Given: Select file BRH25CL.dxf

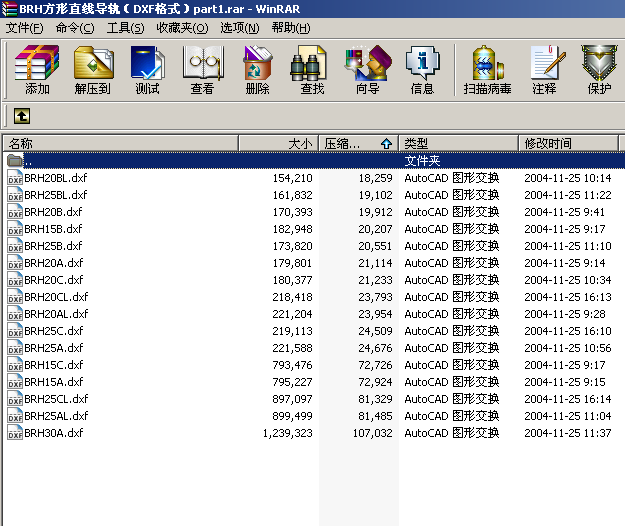Looking at the screenshot, I should click(x=56, y=399).
